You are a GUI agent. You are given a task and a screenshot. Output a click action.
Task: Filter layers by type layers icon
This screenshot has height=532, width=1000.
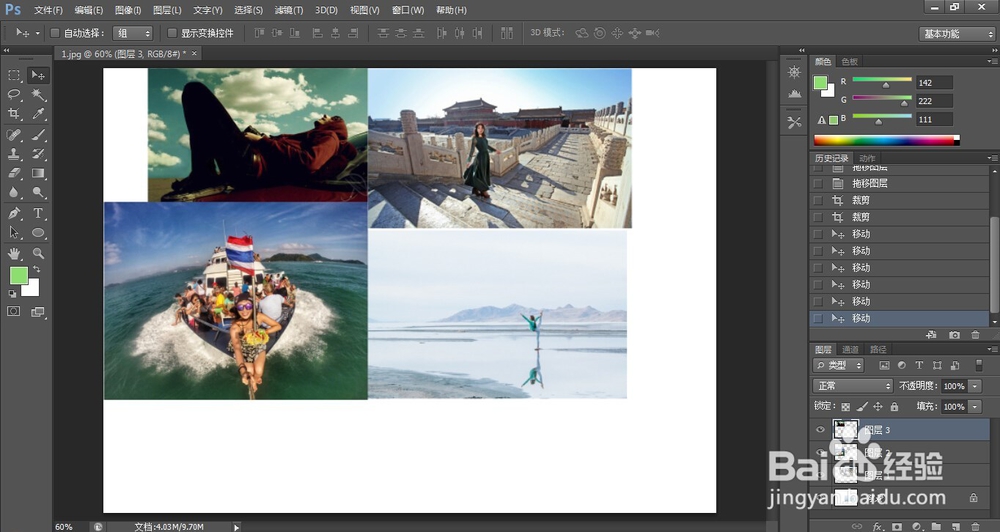(919, 366)
